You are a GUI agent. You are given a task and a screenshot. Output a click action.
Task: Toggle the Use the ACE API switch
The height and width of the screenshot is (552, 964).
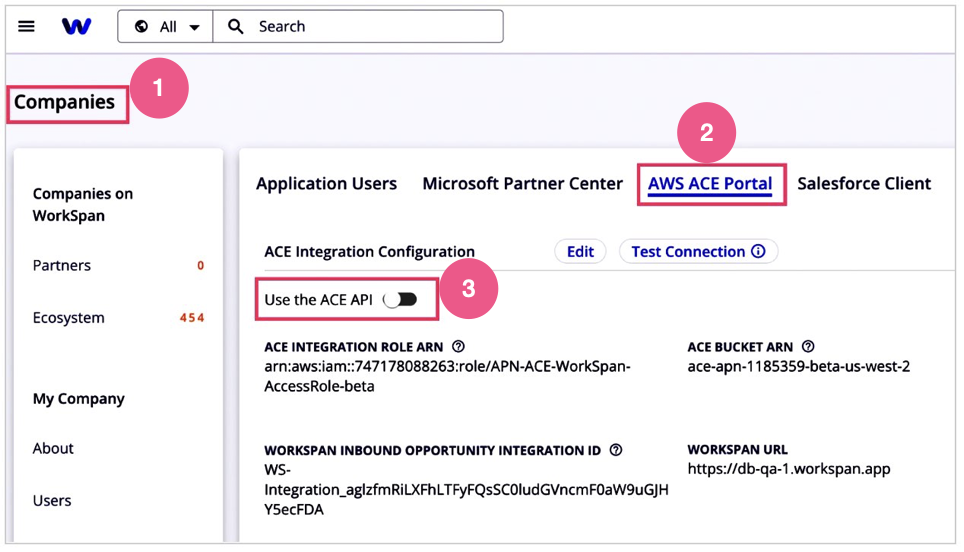click(400, 300)
